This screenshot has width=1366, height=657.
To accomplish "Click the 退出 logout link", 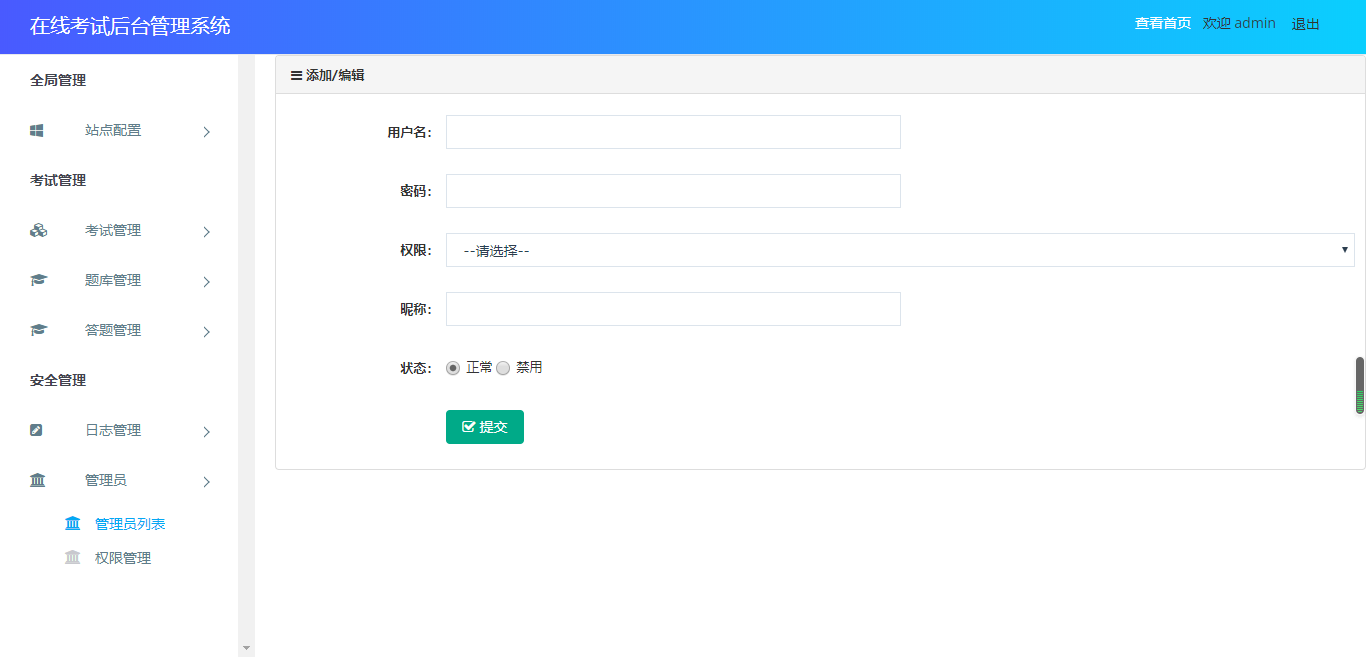I will [1306, 24].
